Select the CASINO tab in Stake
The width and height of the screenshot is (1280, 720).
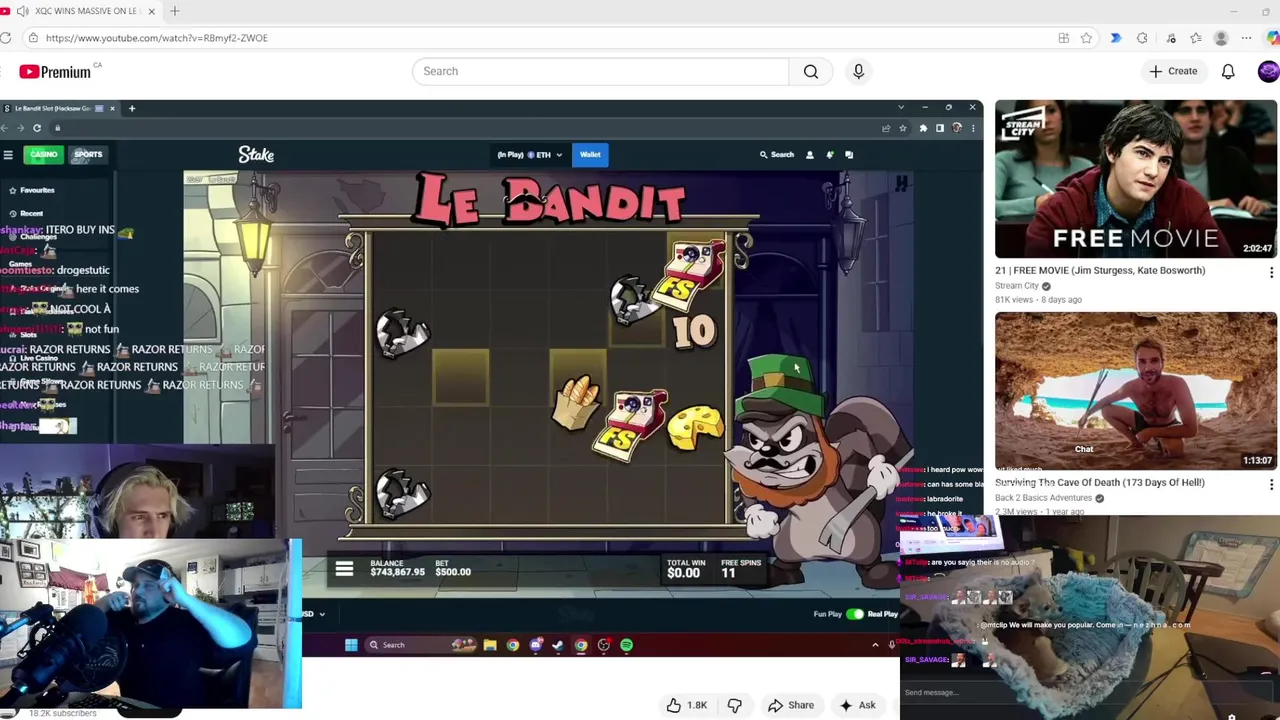(x=43, y=154)
